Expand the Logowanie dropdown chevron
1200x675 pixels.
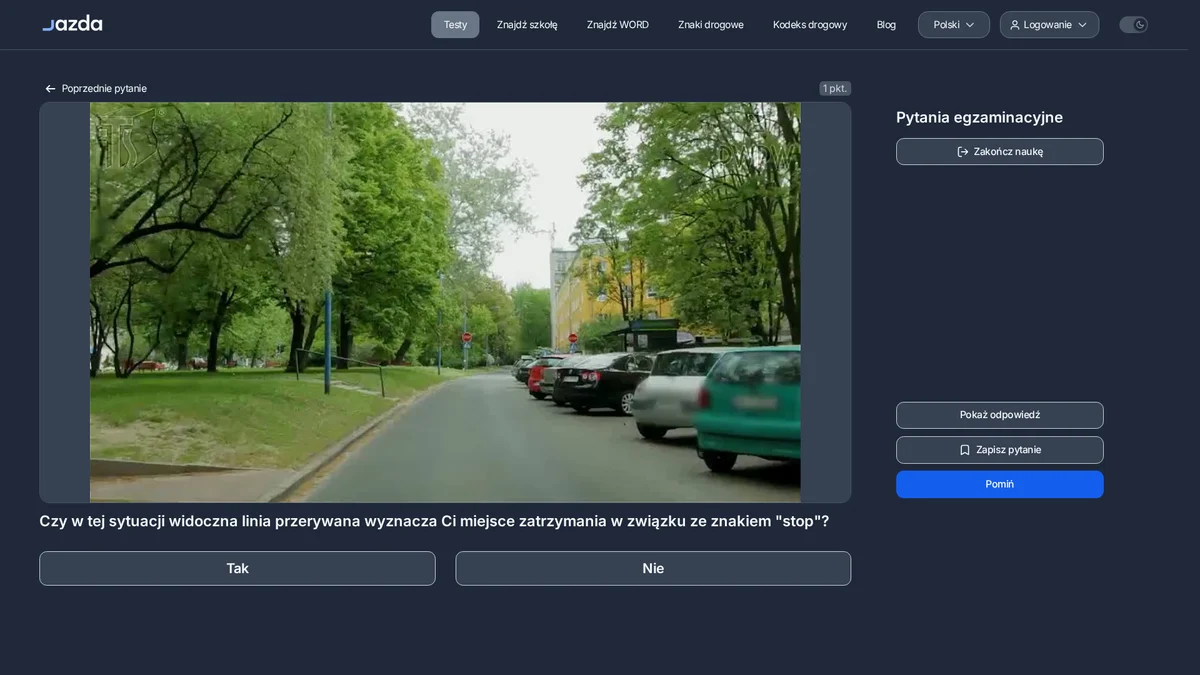point(1082,25)
